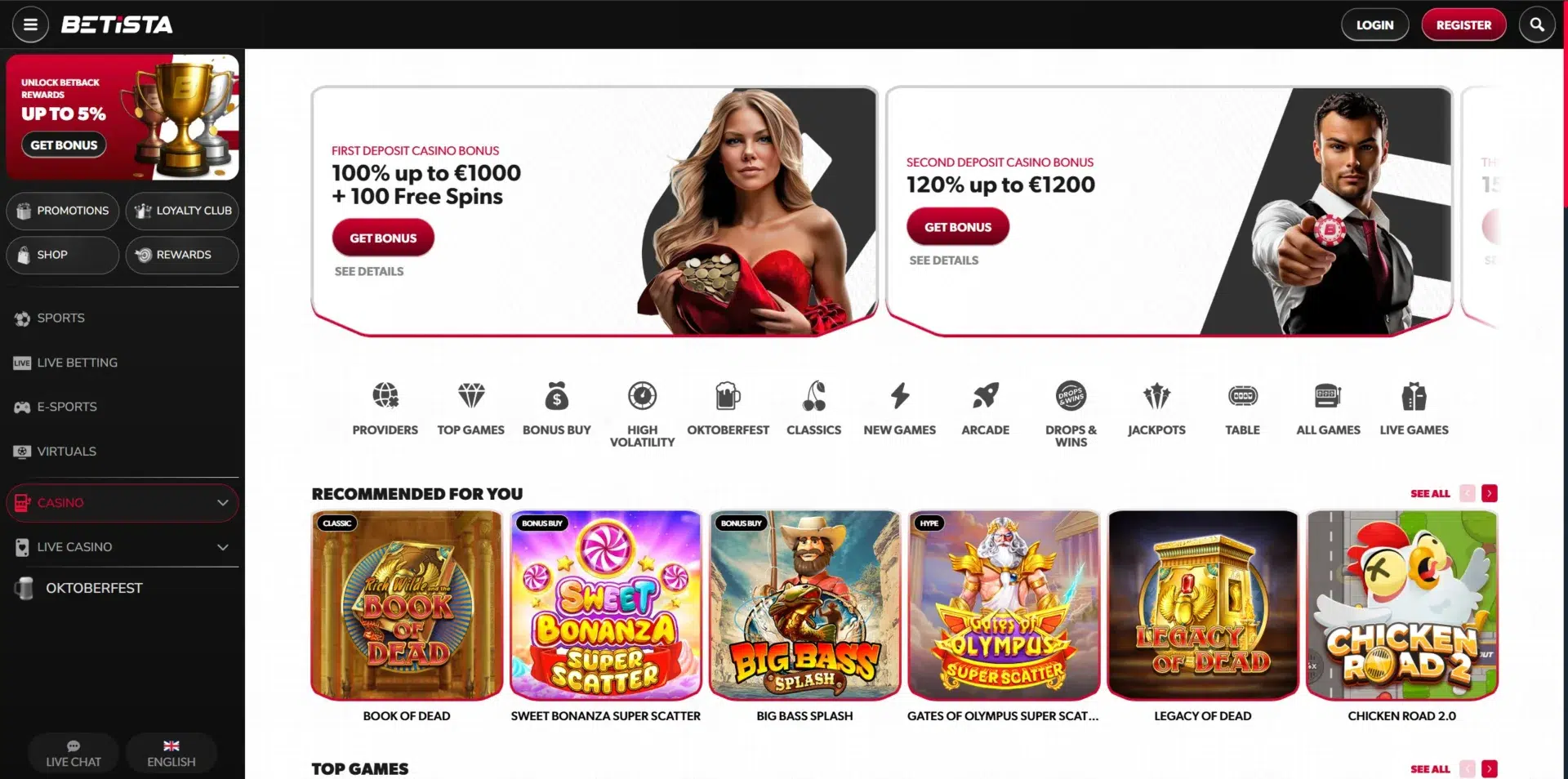Screen dimensions: 1568x779
Task: Show next recommended games with arrow
Action: click(1490, 493)
